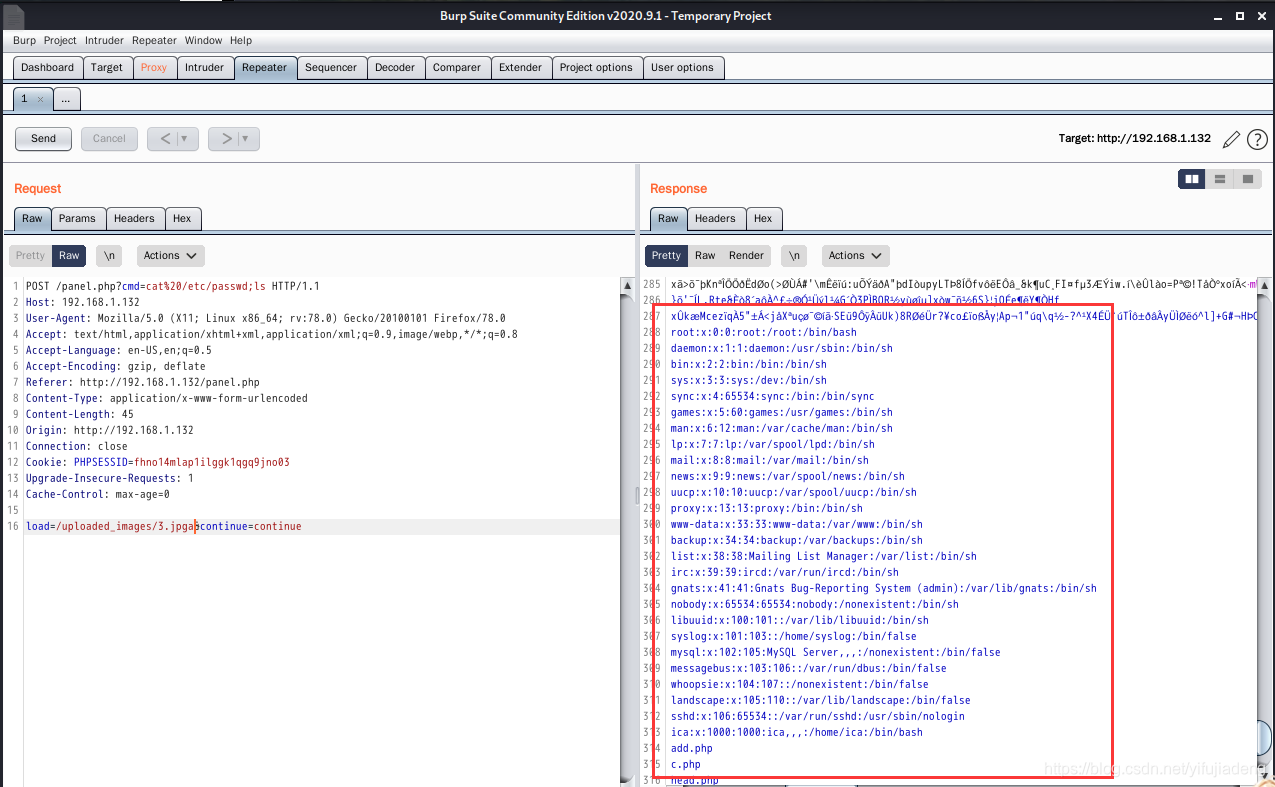Click the mysql:x:102:105 response line

point(836,652)
